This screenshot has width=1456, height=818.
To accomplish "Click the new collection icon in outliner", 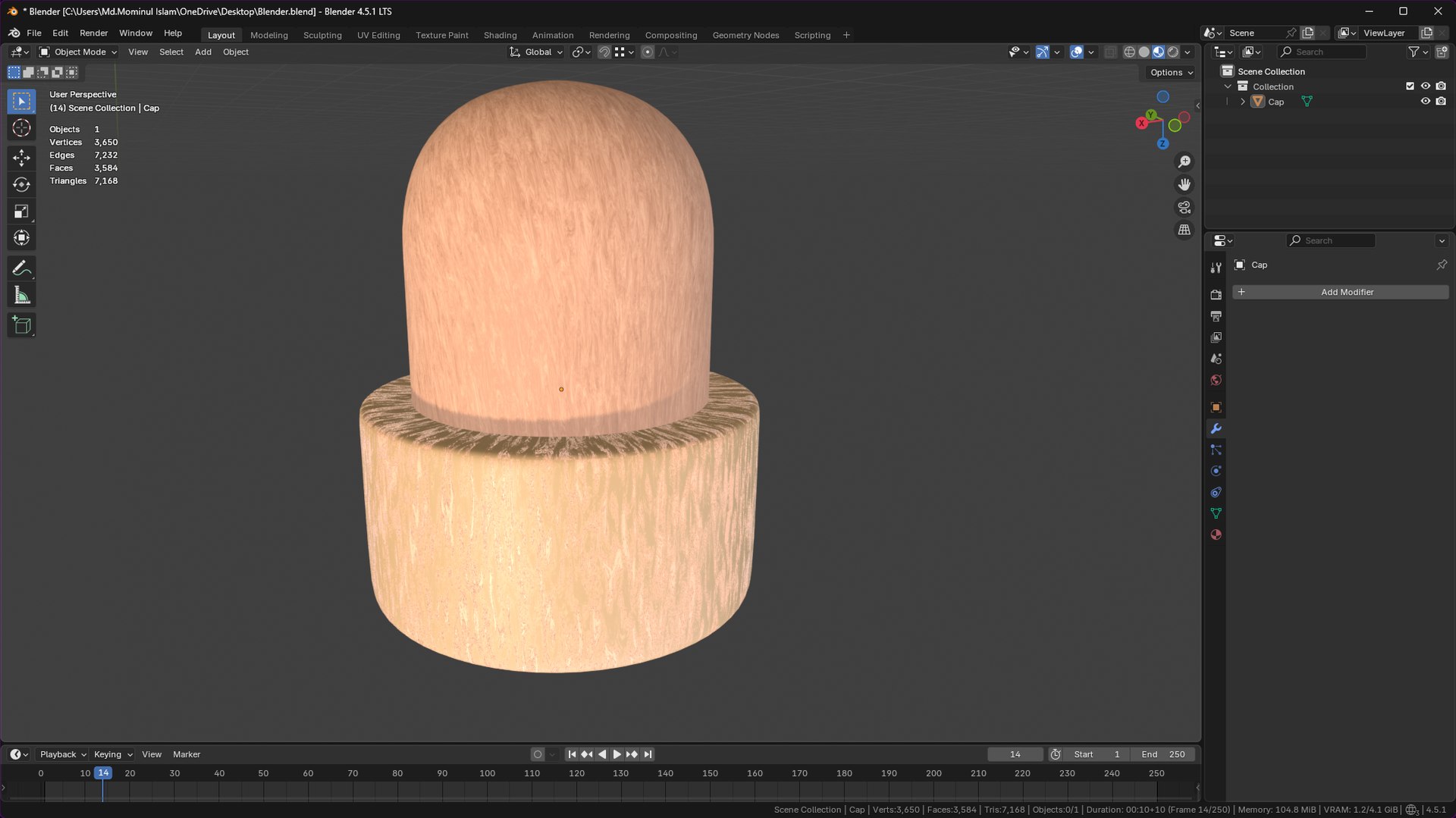I will [x=1442, y=52].
